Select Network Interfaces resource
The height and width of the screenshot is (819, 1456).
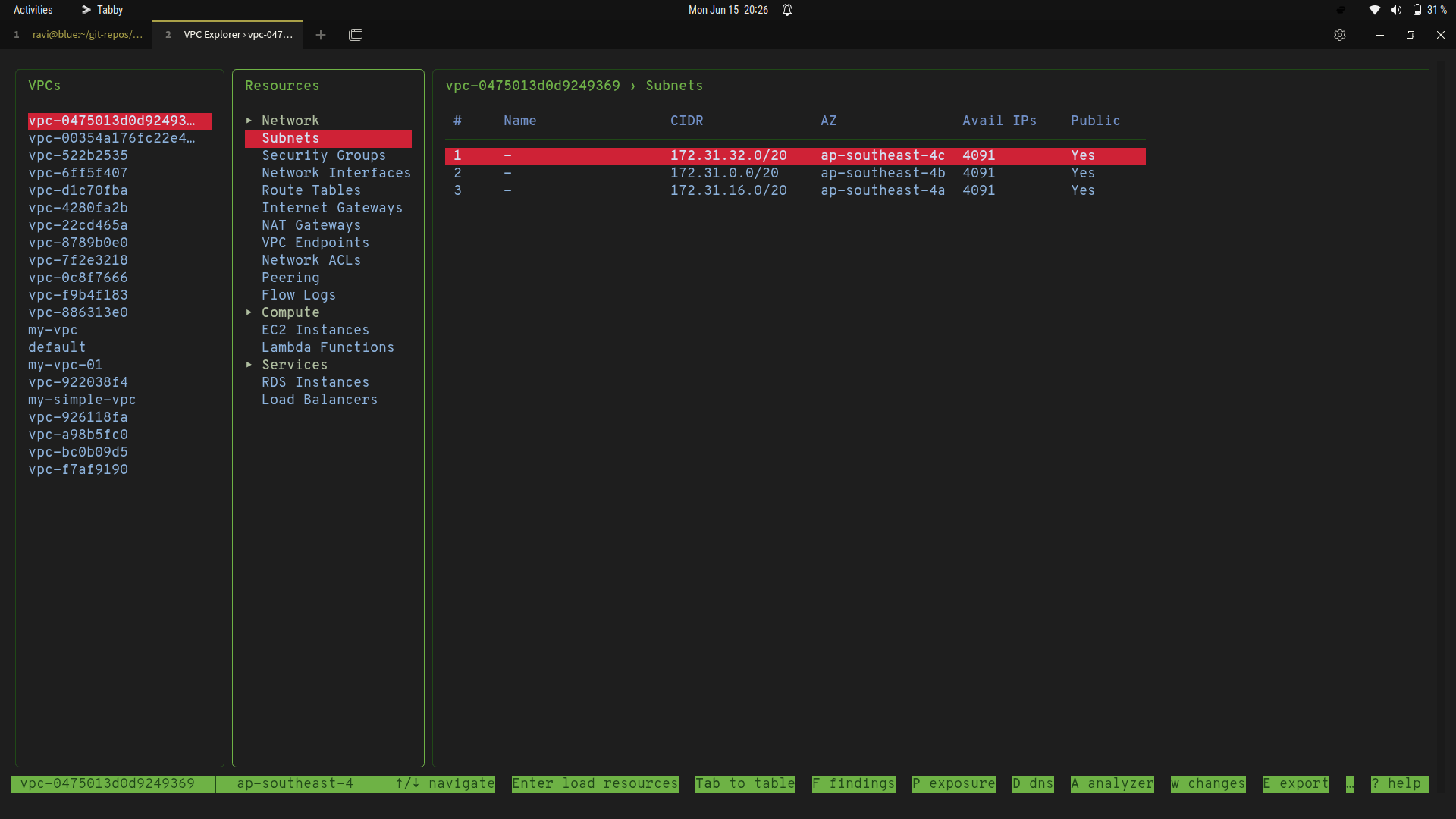(x=336, y=173)
